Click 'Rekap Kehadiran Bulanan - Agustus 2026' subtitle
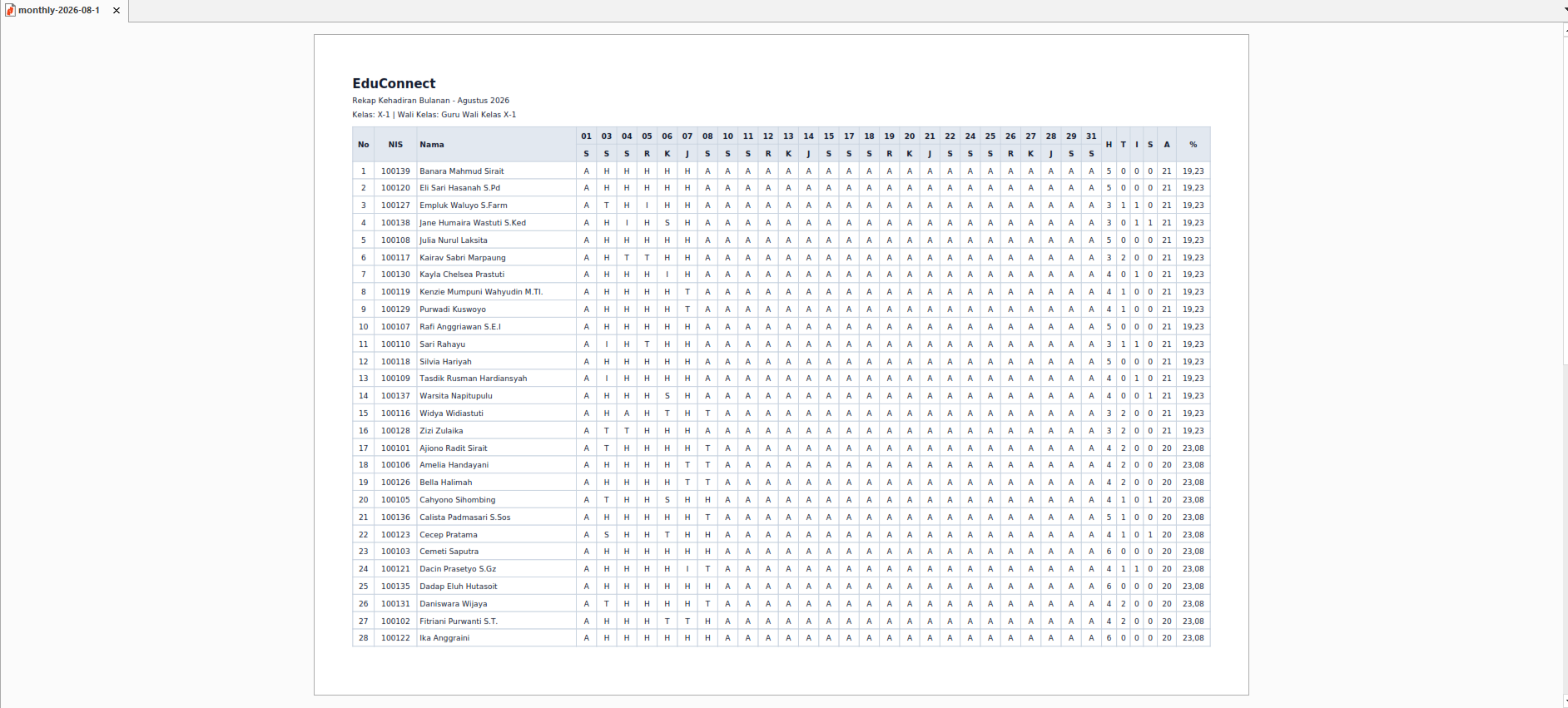 [x=430, y=101]
